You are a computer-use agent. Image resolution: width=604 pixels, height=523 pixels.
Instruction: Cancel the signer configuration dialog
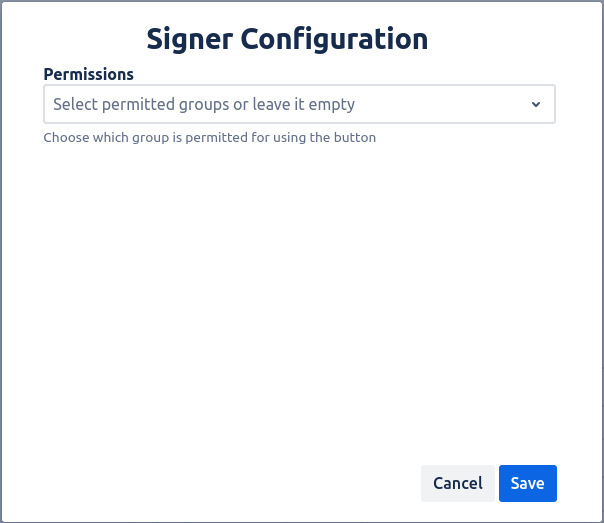click(457, 483)
